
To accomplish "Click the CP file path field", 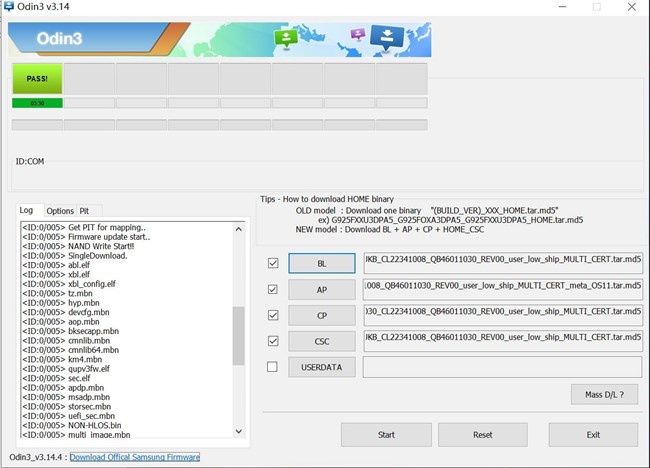I will [x=503, y=315].
